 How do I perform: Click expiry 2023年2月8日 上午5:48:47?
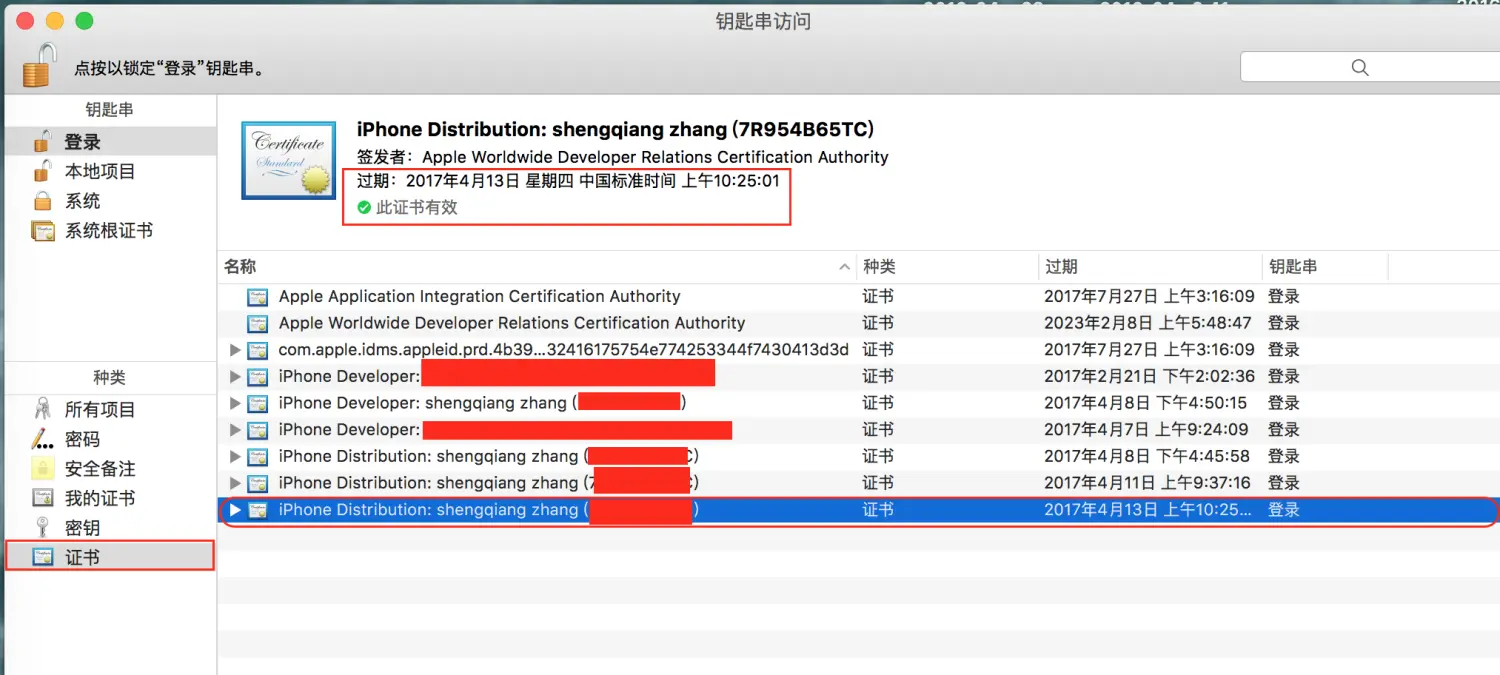[x=1148, y=323]
